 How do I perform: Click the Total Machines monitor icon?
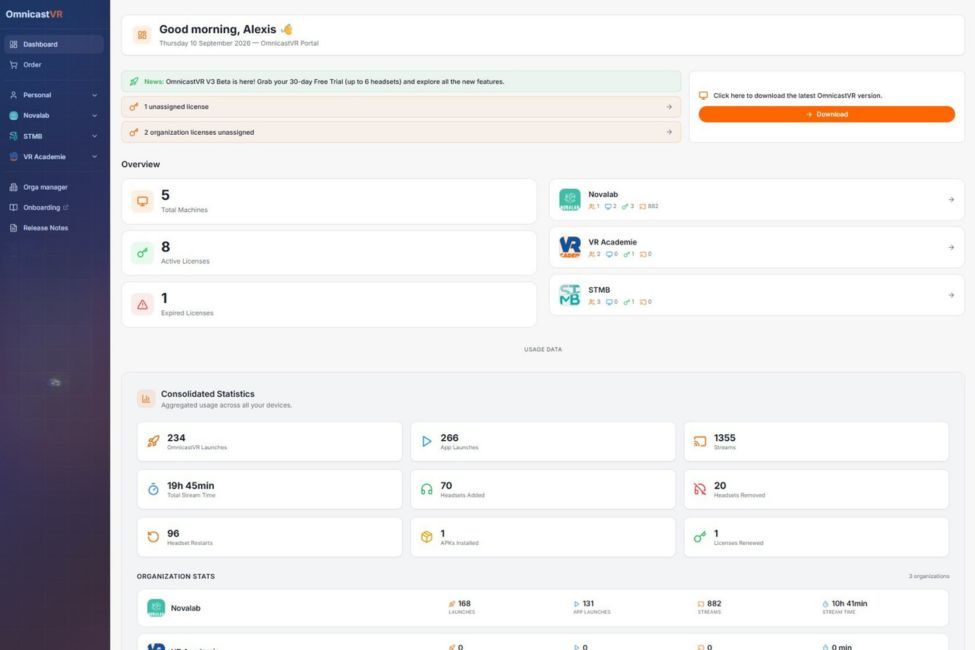click(142, 202)
